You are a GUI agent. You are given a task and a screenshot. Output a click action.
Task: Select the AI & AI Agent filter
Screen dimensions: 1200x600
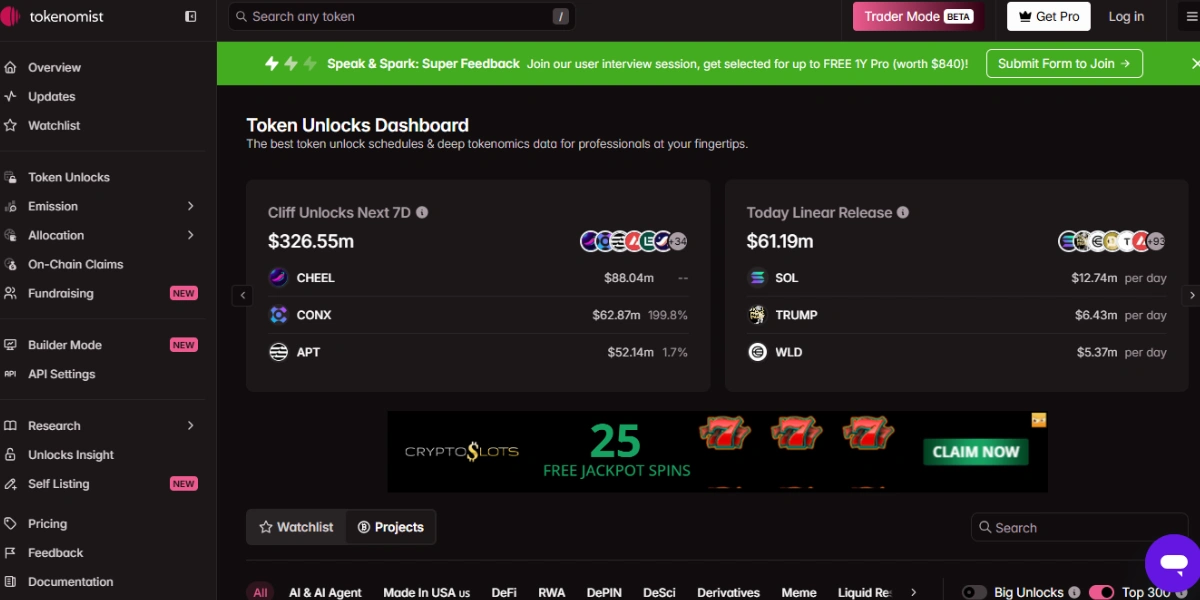[325, 593]
